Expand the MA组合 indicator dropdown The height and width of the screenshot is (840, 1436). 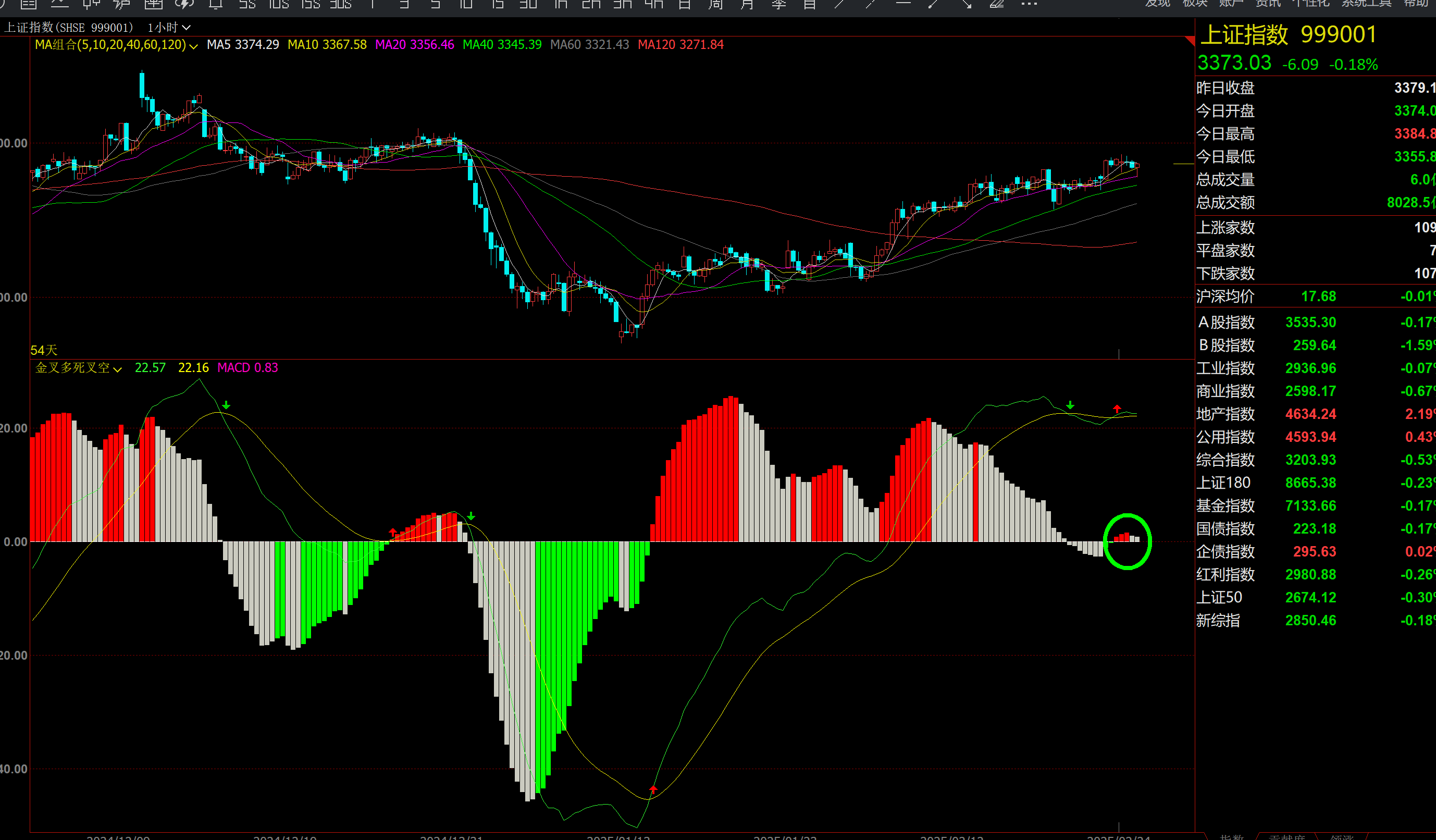(194, 46)
